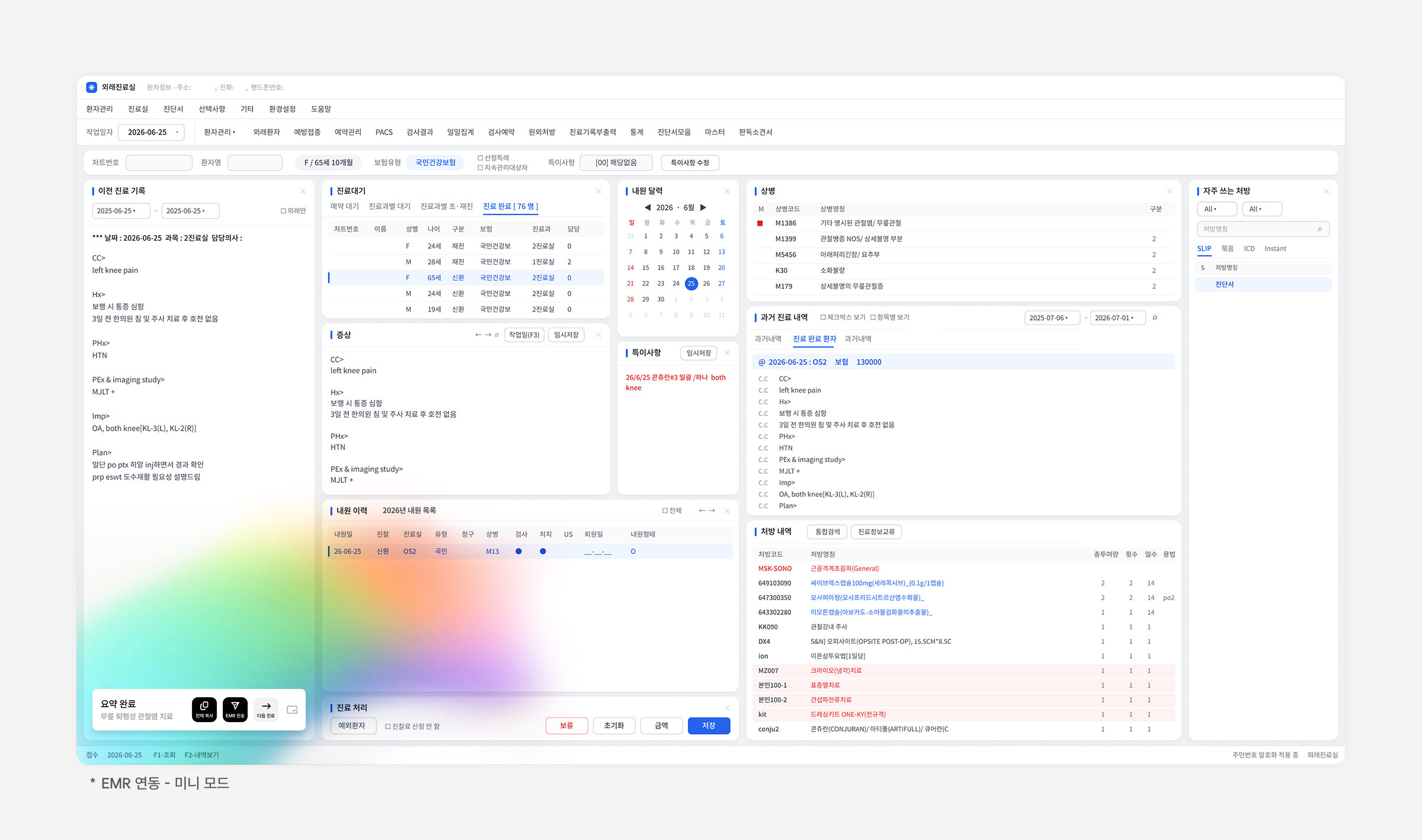This screenshot has width=1422, height=840.
Task: Close the 내원 달력 panel
Action: click(727, 191)
